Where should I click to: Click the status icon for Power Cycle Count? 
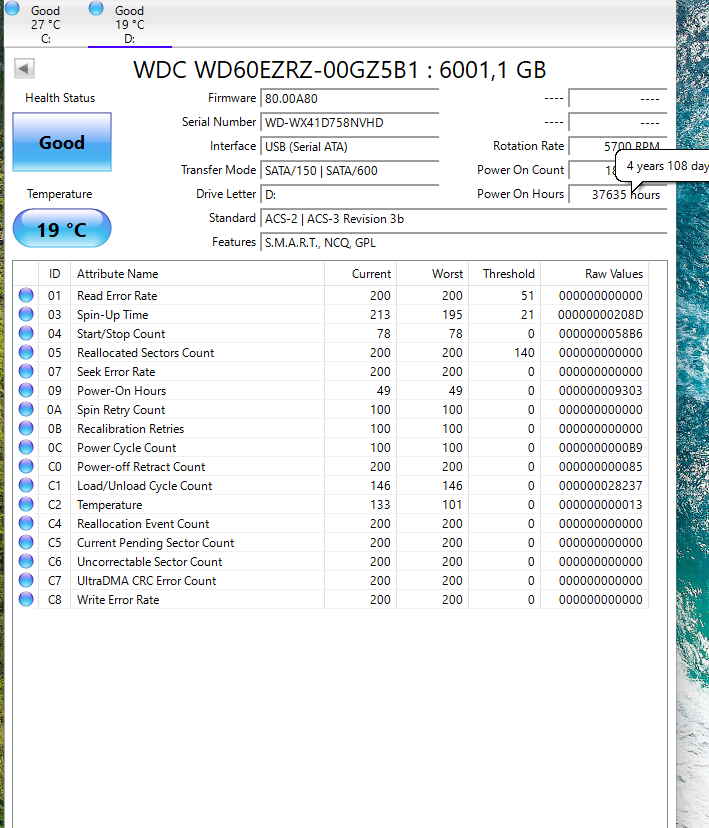click(x=26, y=447)
